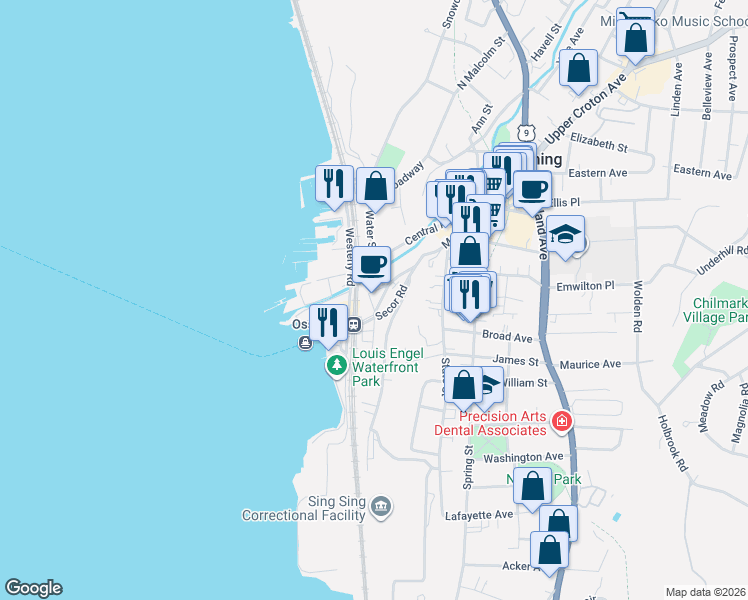Open the Louis Engel Waterfront Park tree icon
This screenshot has width=748, height=600.
337,366
